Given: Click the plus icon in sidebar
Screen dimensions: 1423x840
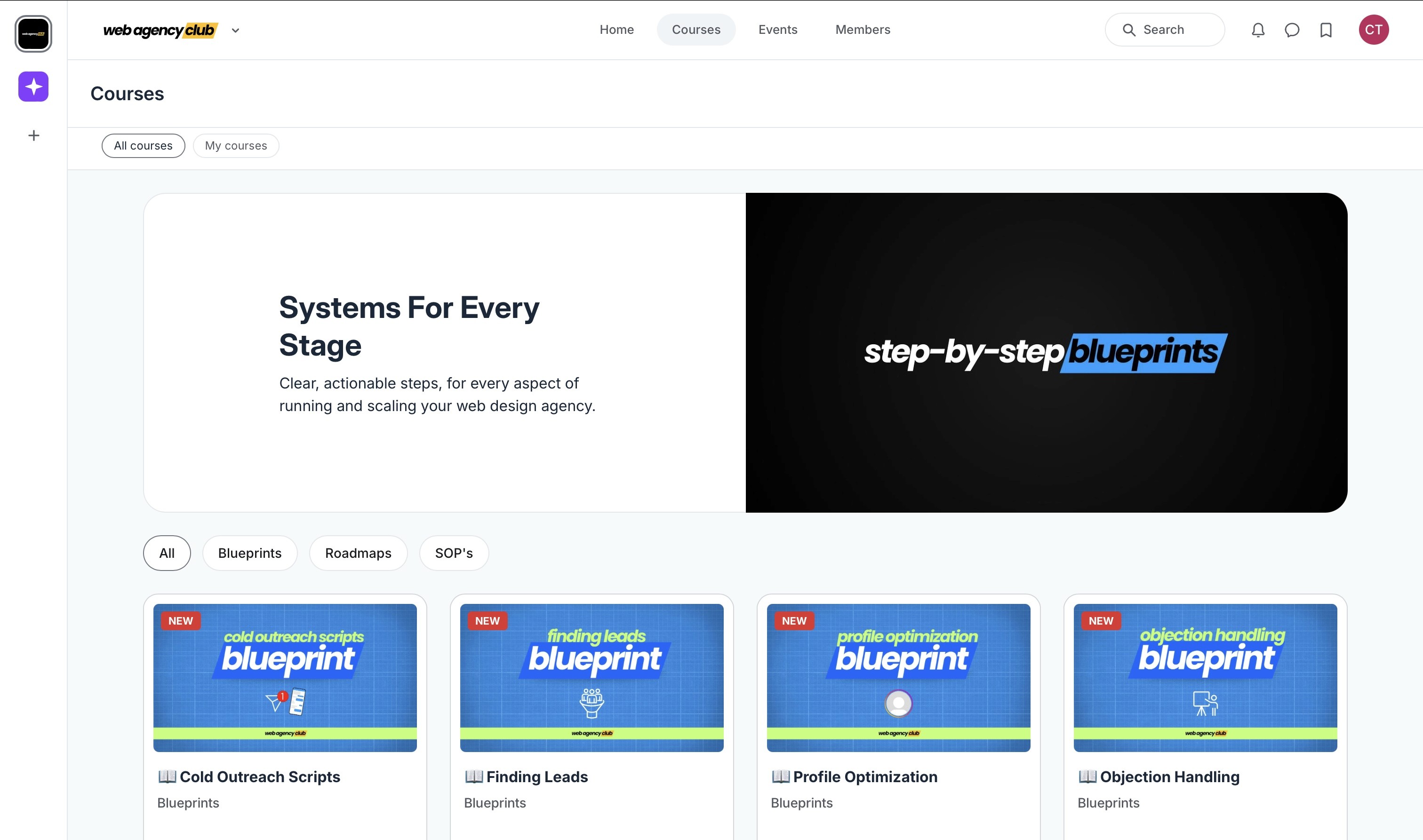Looking at the screenshot, I should [x=33, y=135].
